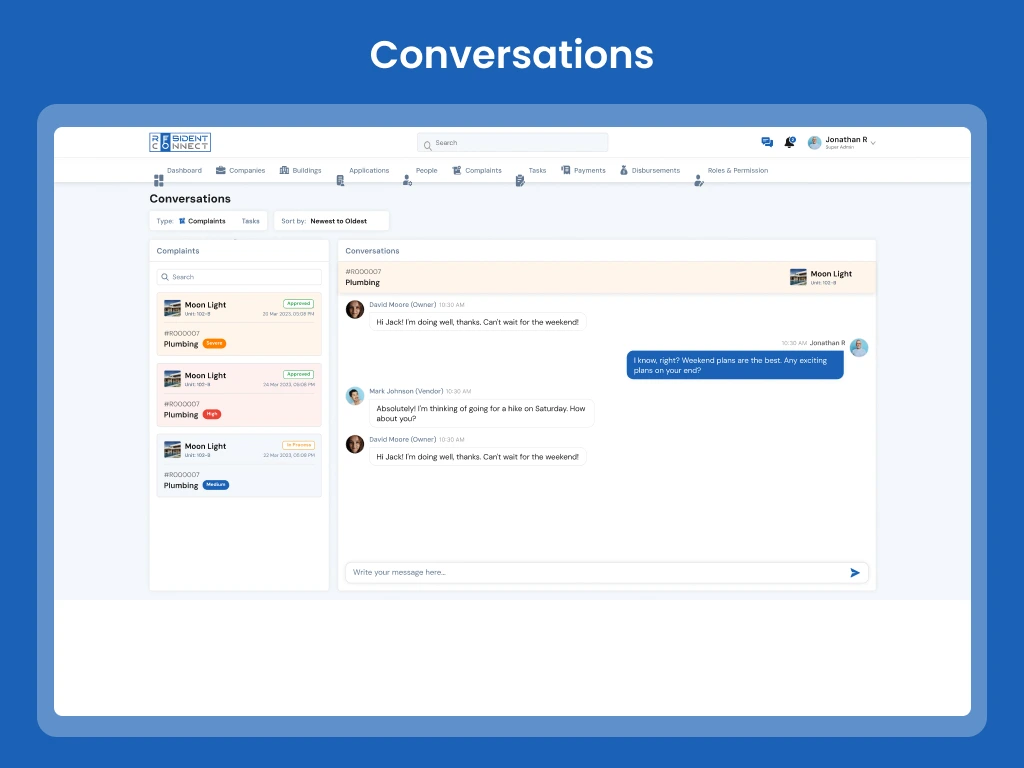Click David Moore's avatar on first message
The width and height of the screenshot is (1024, 768).
click(x=355, y=309)
